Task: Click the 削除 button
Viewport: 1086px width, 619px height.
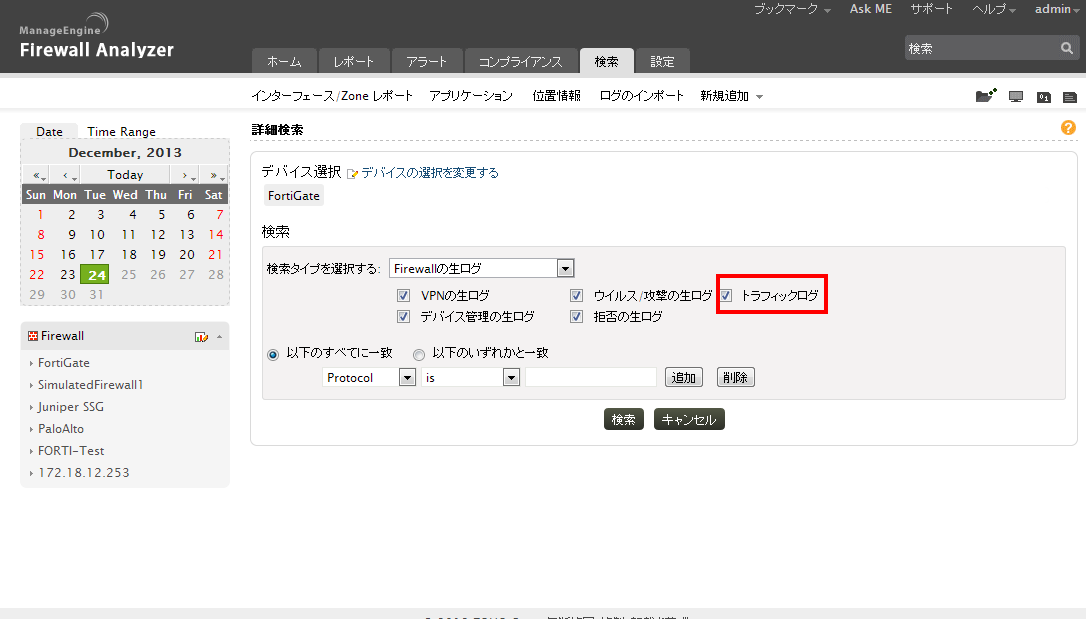Action: [735, 377]
